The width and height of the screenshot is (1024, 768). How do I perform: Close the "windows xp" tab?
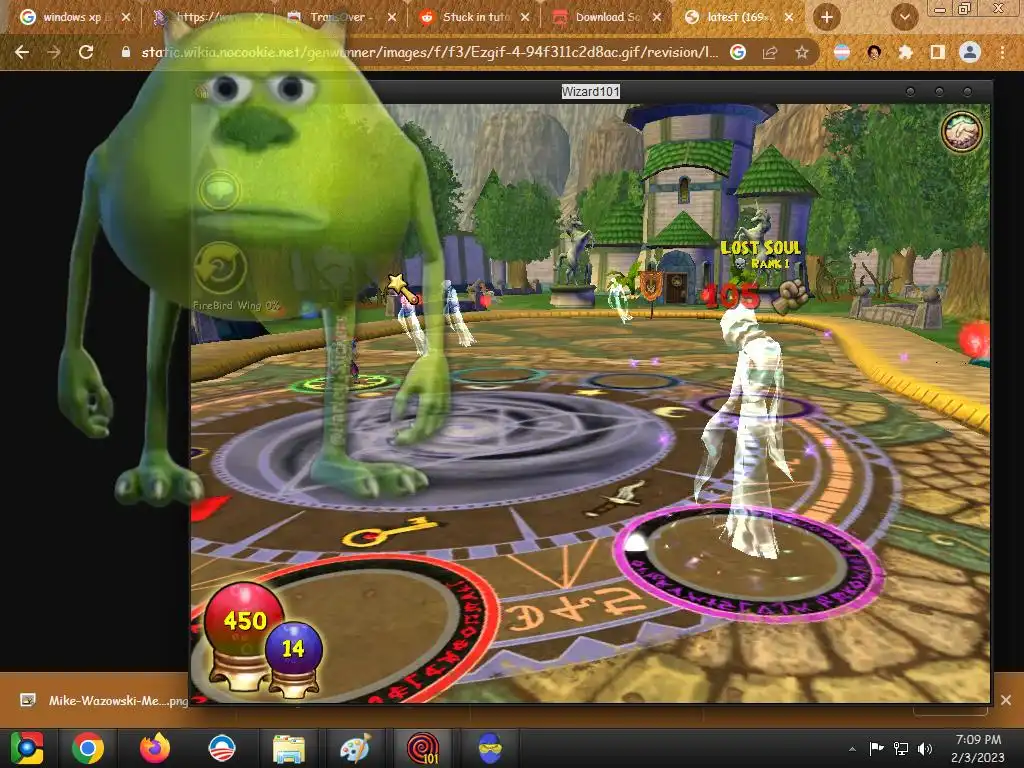[x=126, y=18]
